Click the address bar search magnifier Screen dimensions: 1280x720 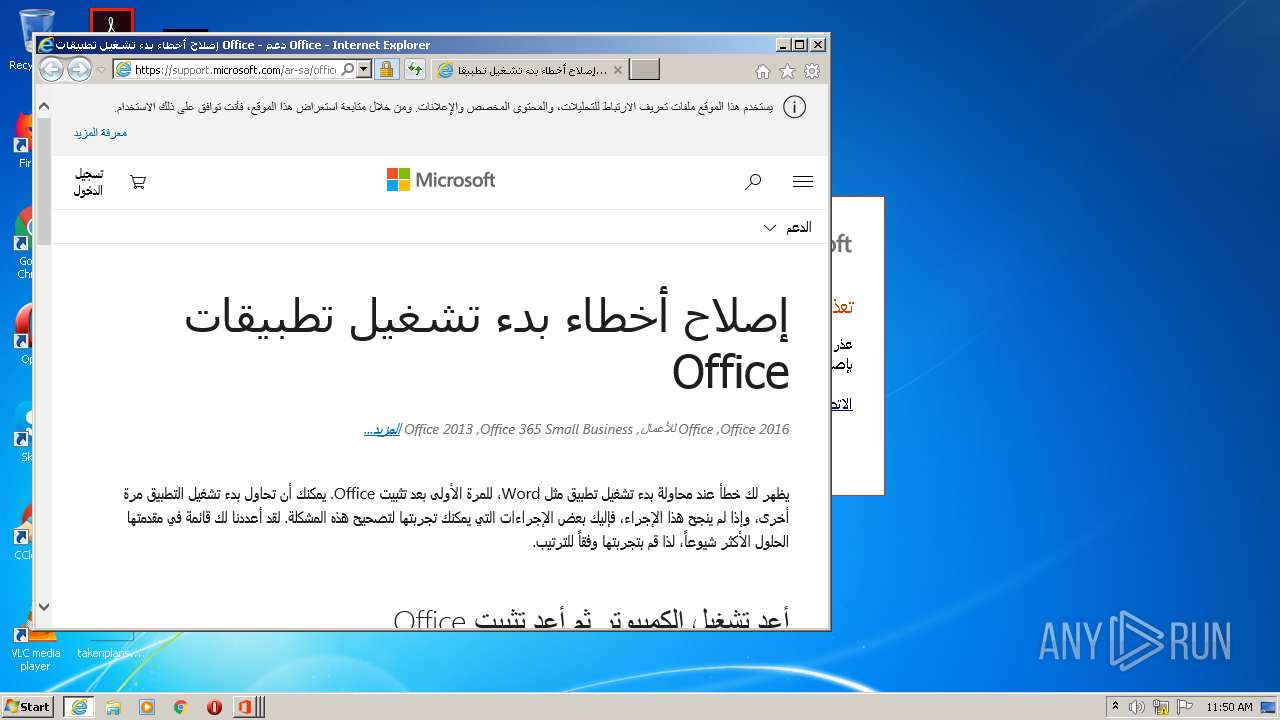click(x=348, y=70)
